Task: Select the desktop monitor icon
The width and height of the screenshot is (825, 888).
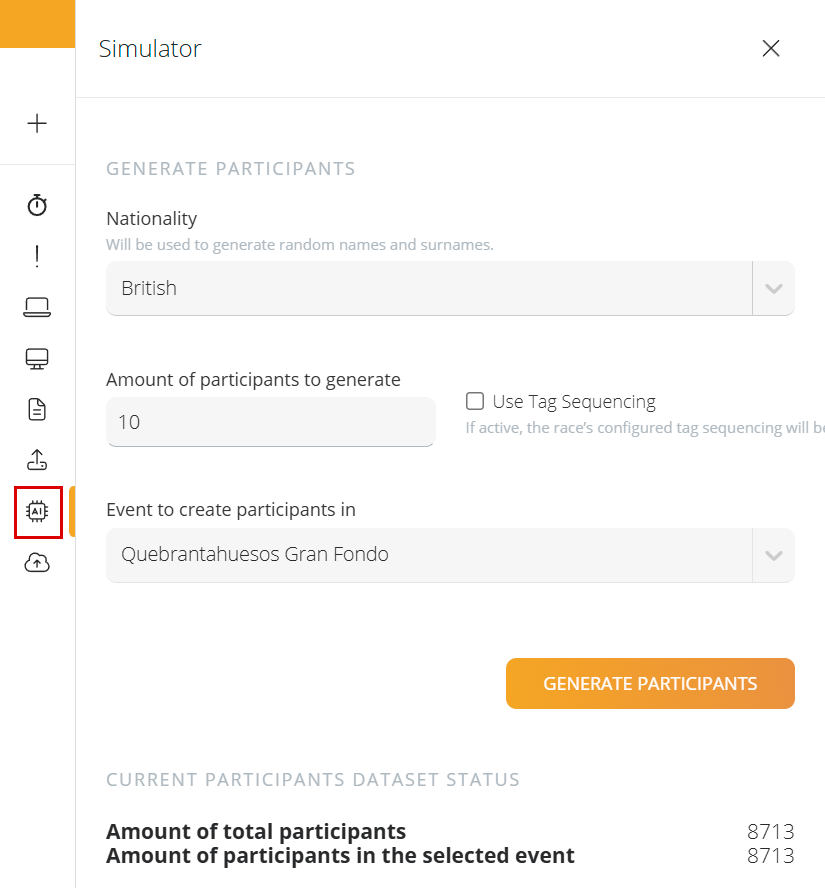Action: 37,358
